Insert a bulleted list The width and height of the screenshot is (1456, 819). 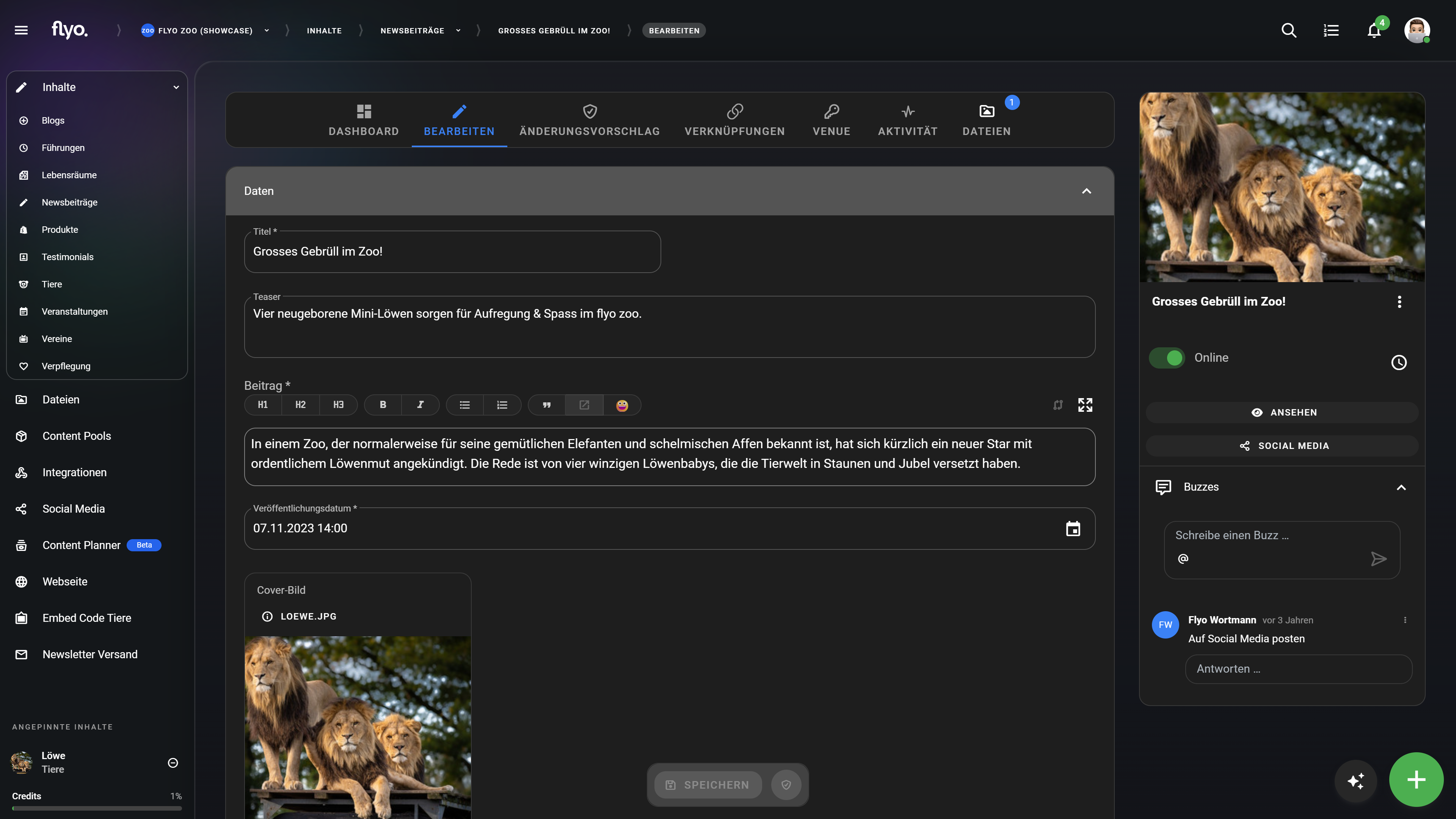pos(464,405)
